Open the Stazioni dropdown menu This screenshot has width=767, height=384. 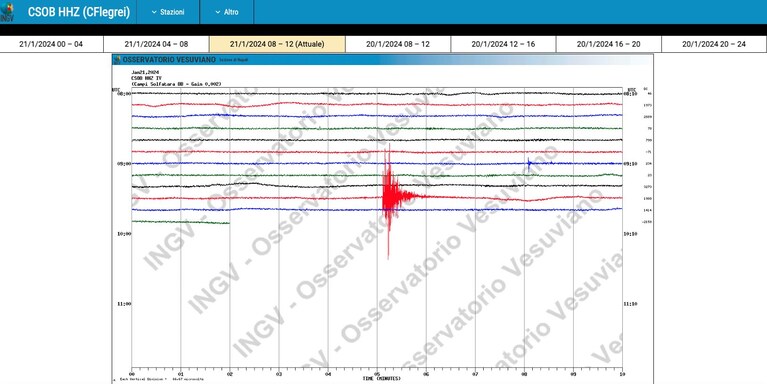click(168, 12)
